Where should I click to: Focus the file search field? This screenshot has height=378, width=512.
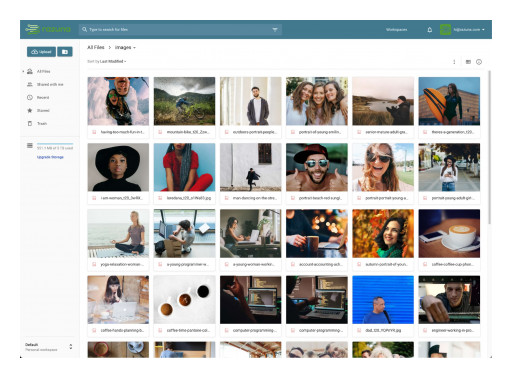pos(180,29)
